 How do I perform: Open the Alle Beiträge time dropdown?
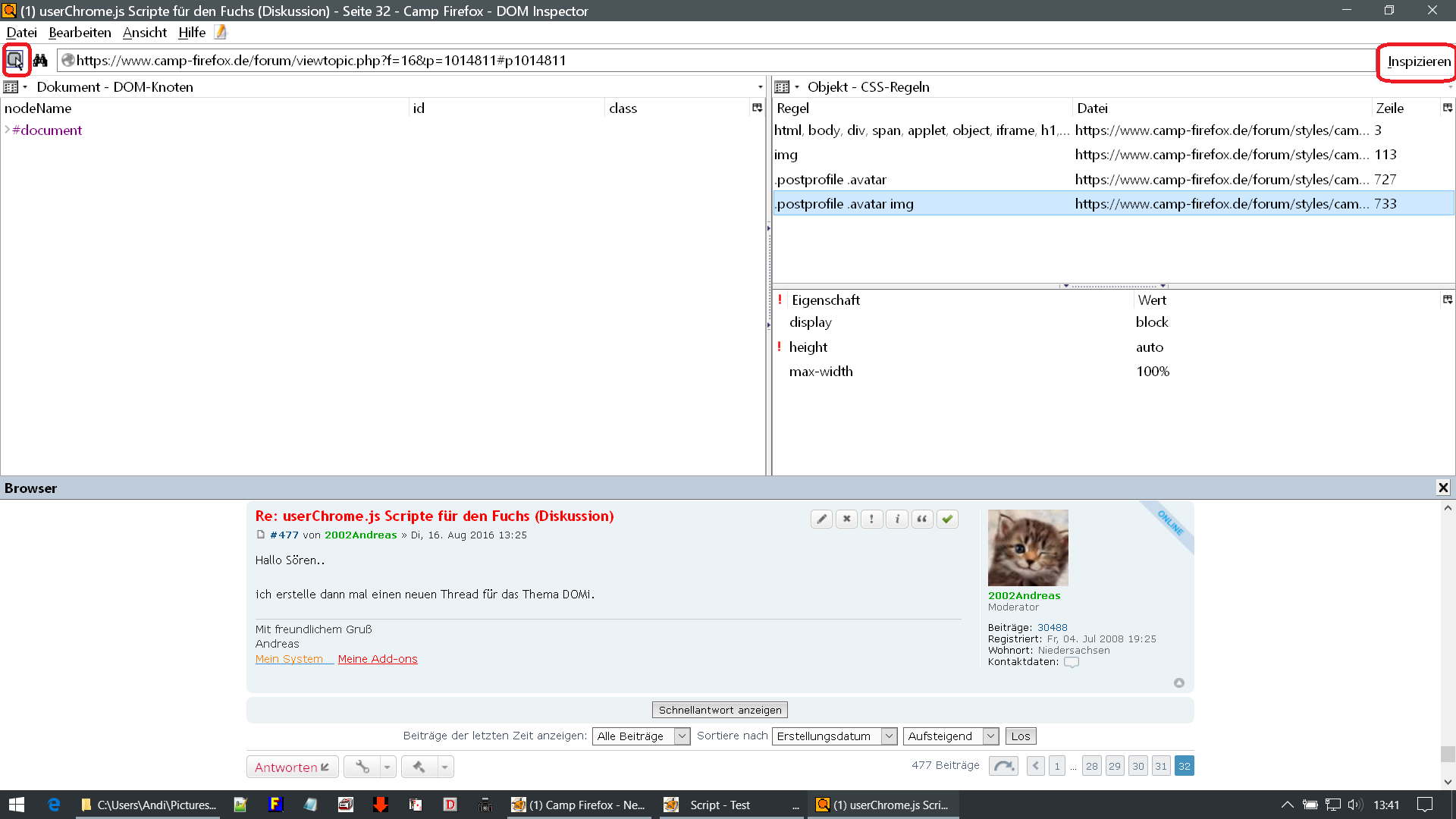[x=641, y=736]
